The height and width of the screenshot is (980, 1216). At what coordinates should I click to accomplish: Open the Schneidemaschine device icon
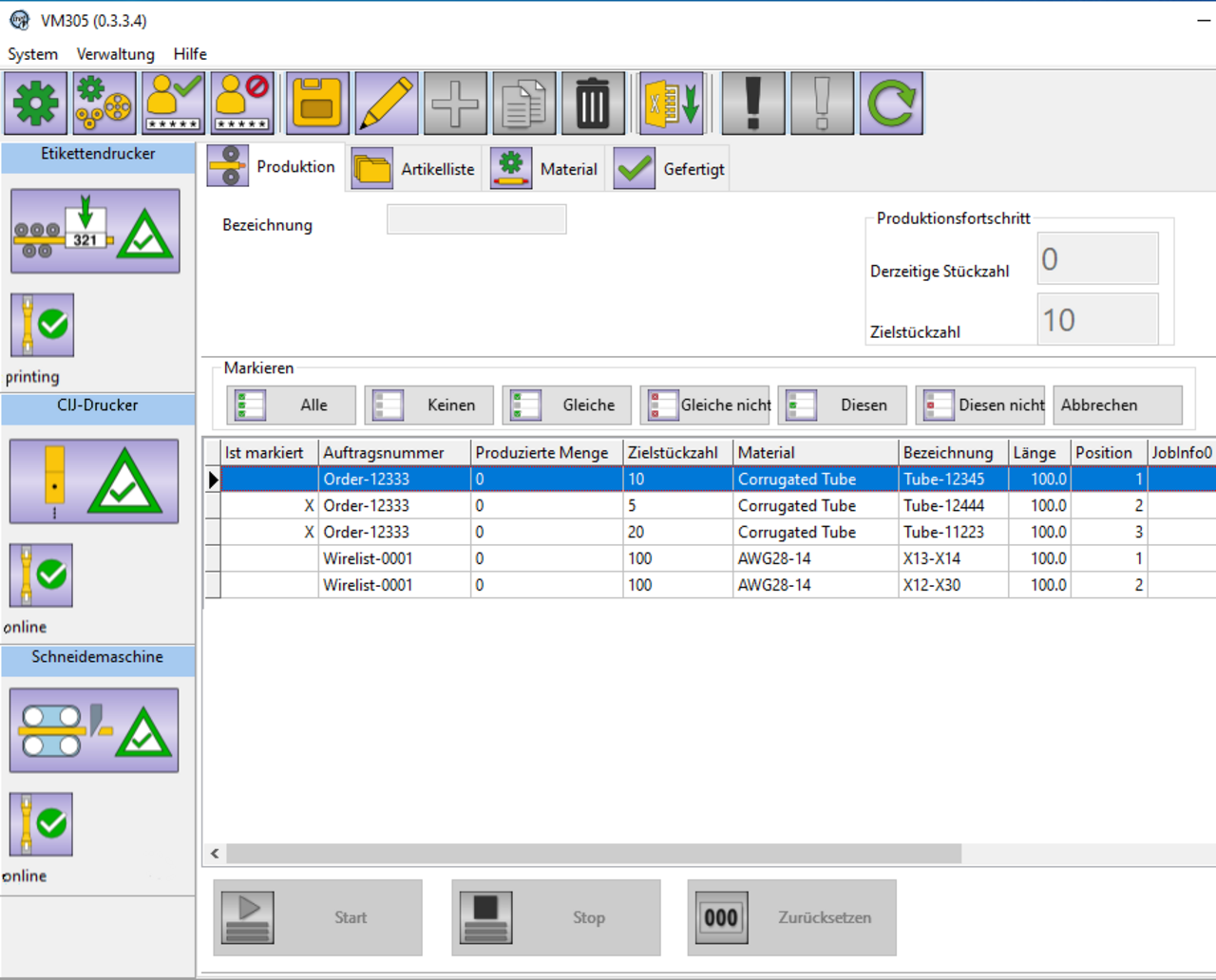point(94,730)
